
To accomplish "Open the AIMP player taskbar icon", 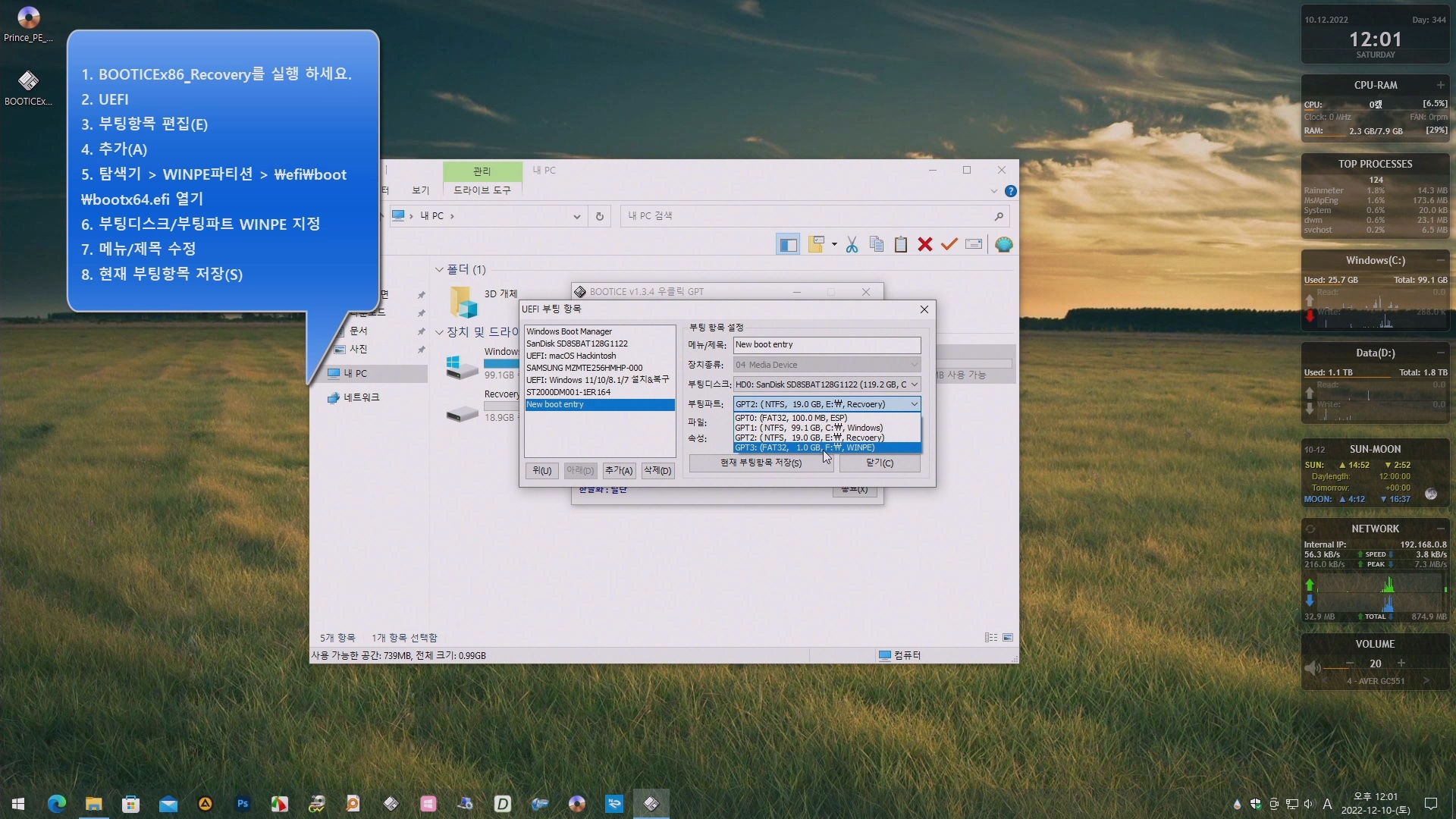I will 206,804.
